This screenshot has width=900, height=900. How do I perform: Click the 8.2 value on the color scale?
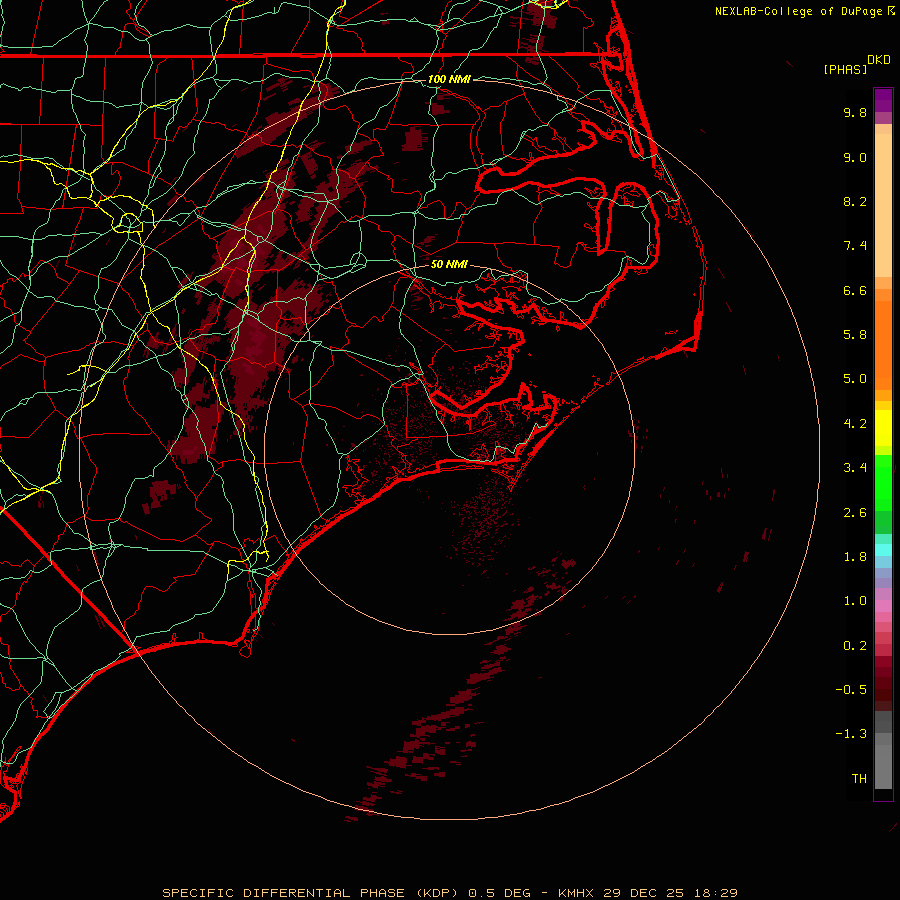point(855,202)
